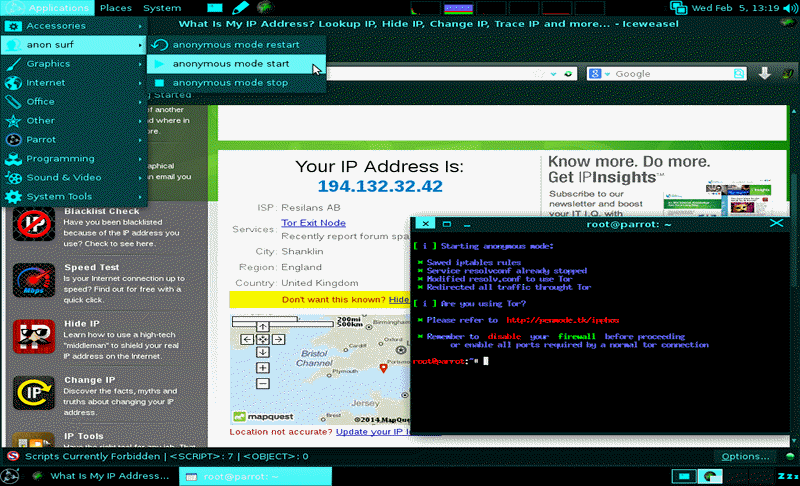Switch to the root@parrot taskbar item

click(x=255, y=476)
